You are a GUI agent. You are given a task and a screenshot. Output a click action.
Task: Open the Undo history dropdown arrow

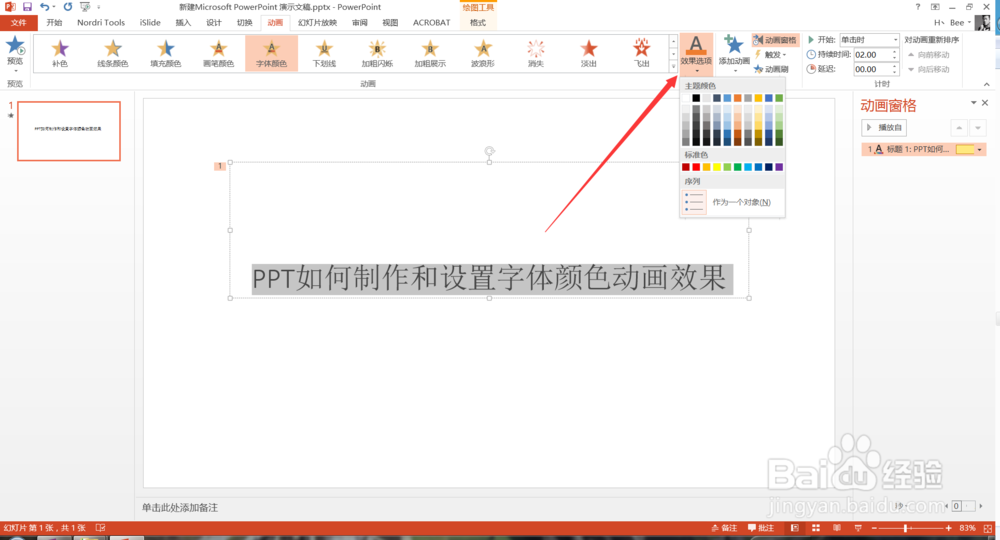54,7
